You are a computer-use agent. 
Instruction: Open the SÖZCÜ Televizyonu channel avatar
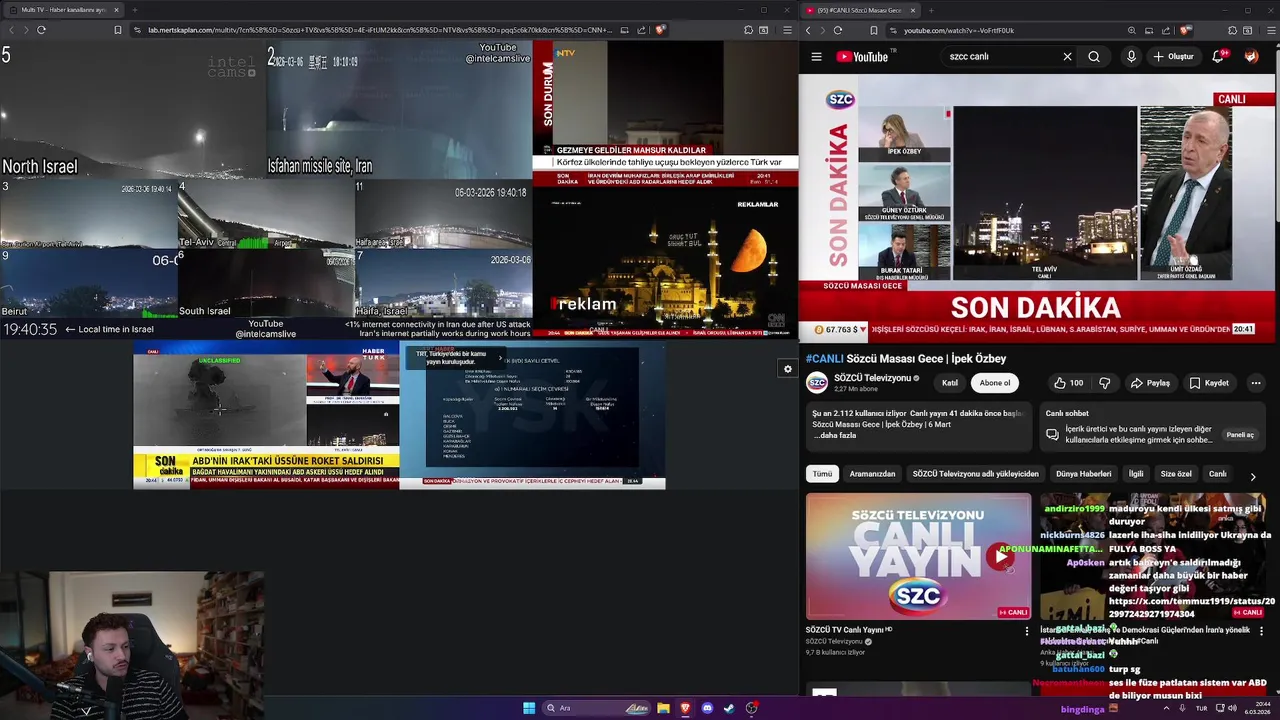pos(817,383)
